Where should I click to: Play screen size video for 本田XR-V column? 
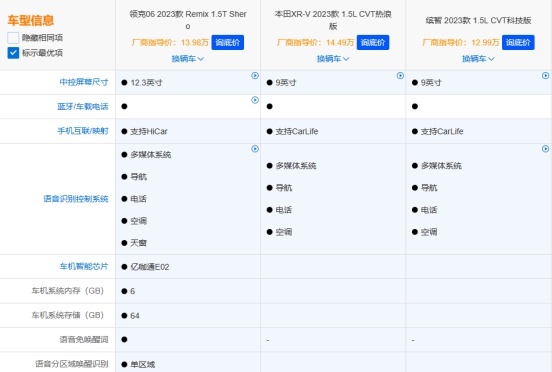coord(400,76)
